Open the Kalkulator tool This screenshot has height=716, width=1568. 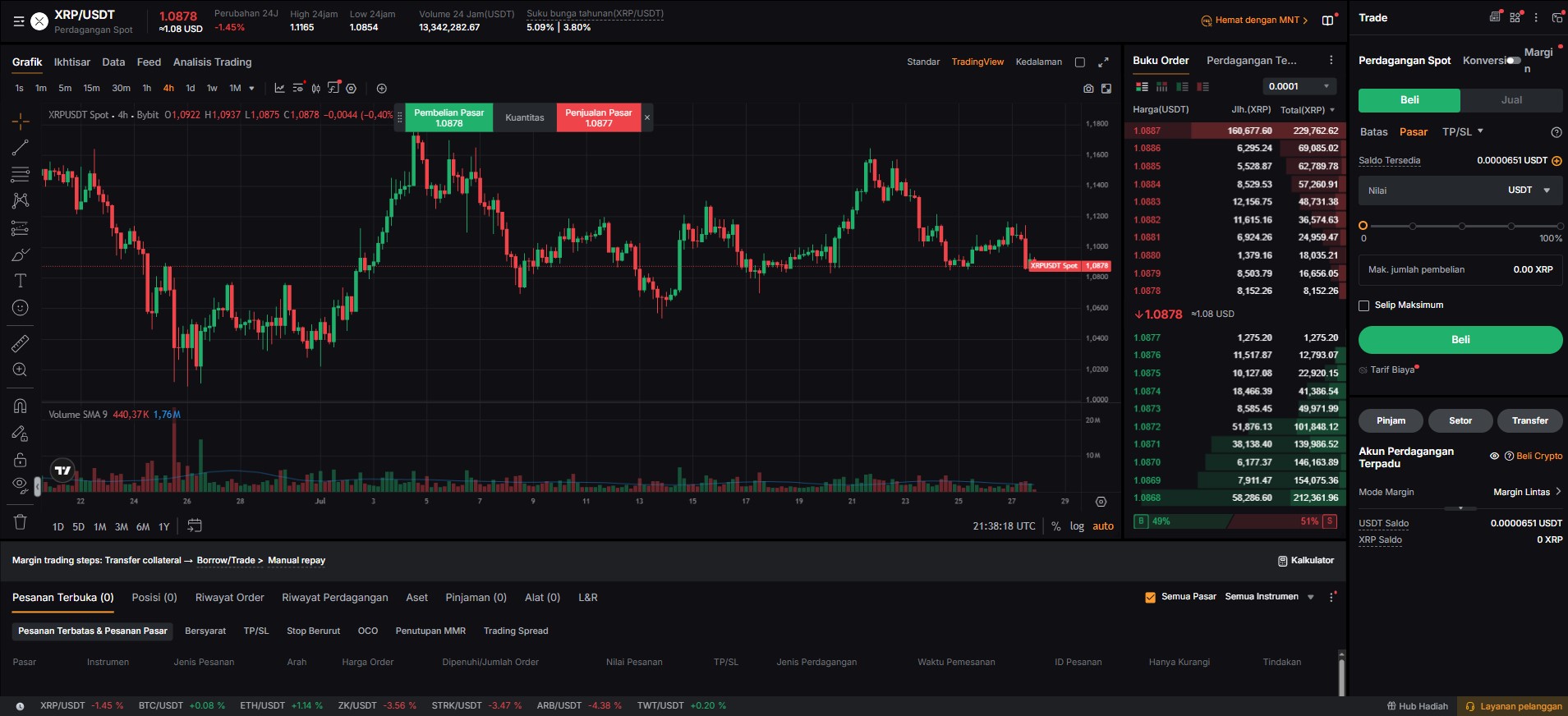tap(1306, 560)
